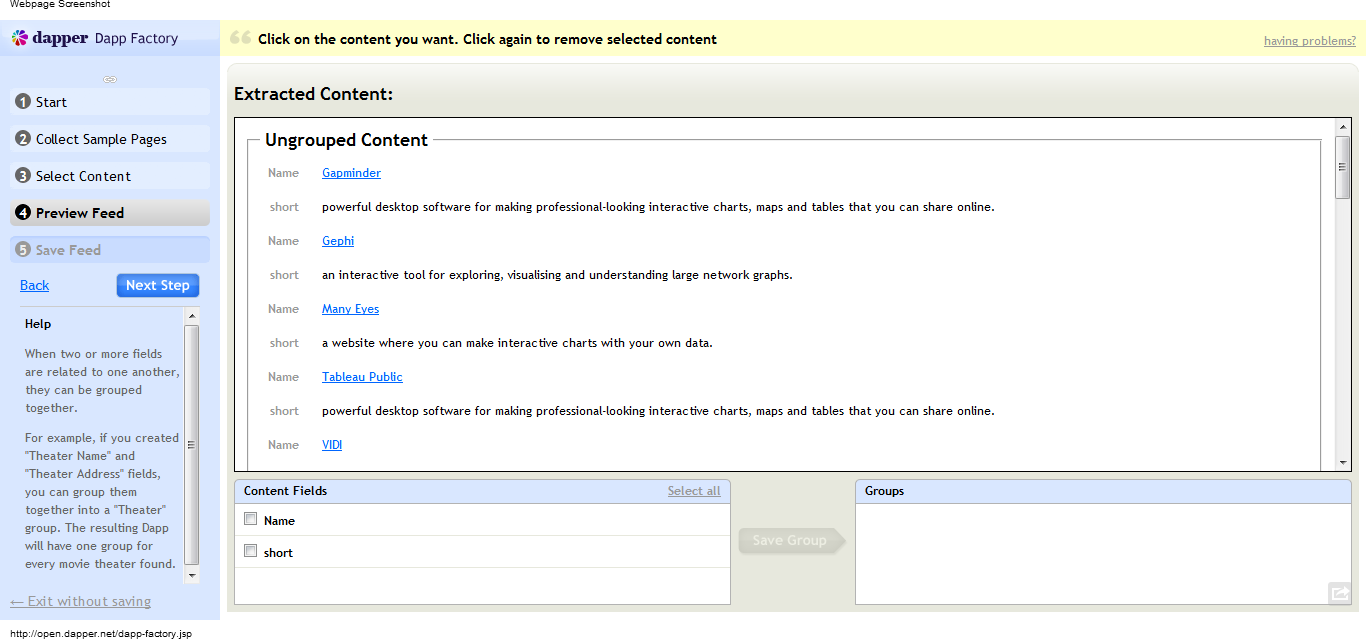The height and width of the screenshot is (640, 1366).
Task: Click the extracted content scrollbar thumb
Action: [x=1343, y=168]
